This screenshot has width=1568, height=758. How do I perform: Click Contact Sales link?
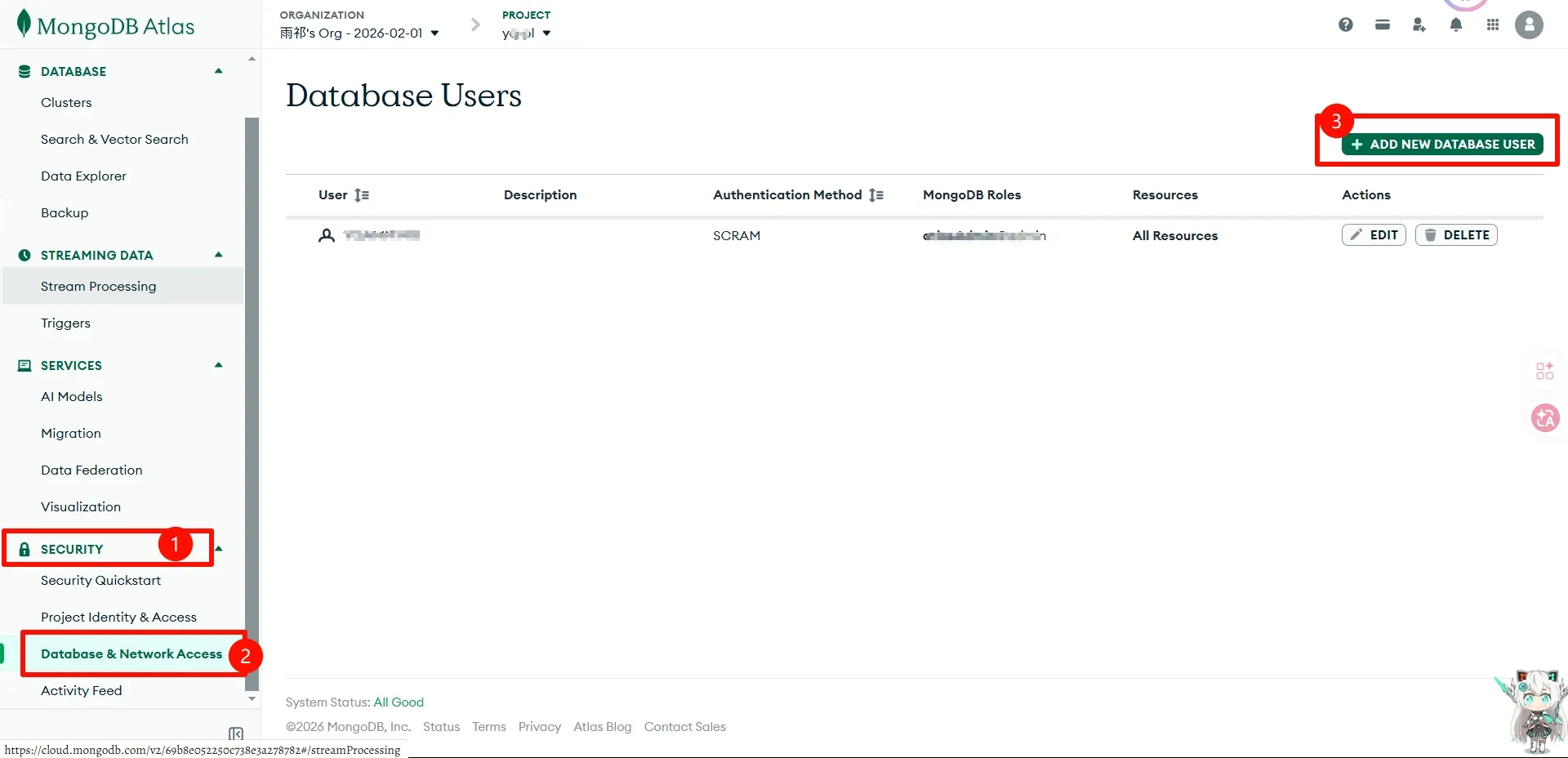(x=684, y=727)
